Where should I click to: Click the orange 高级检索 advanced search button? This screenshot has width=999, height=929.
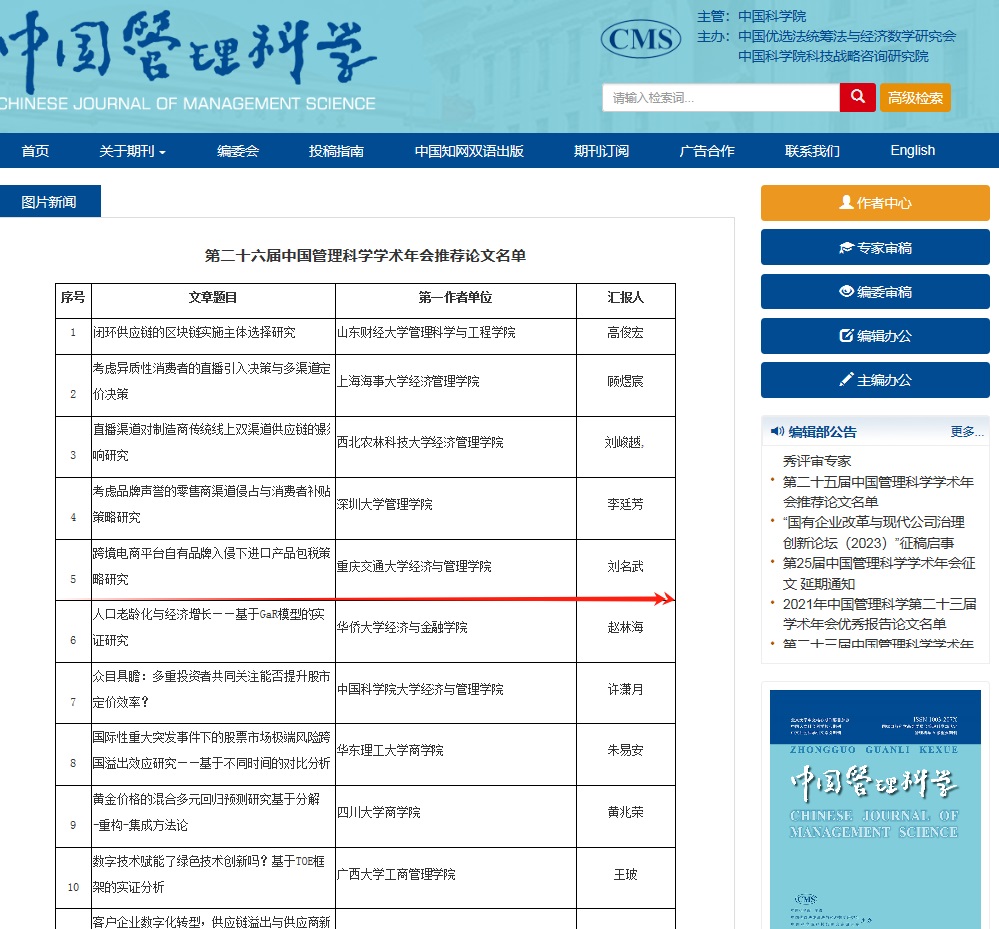pos(915,97)
